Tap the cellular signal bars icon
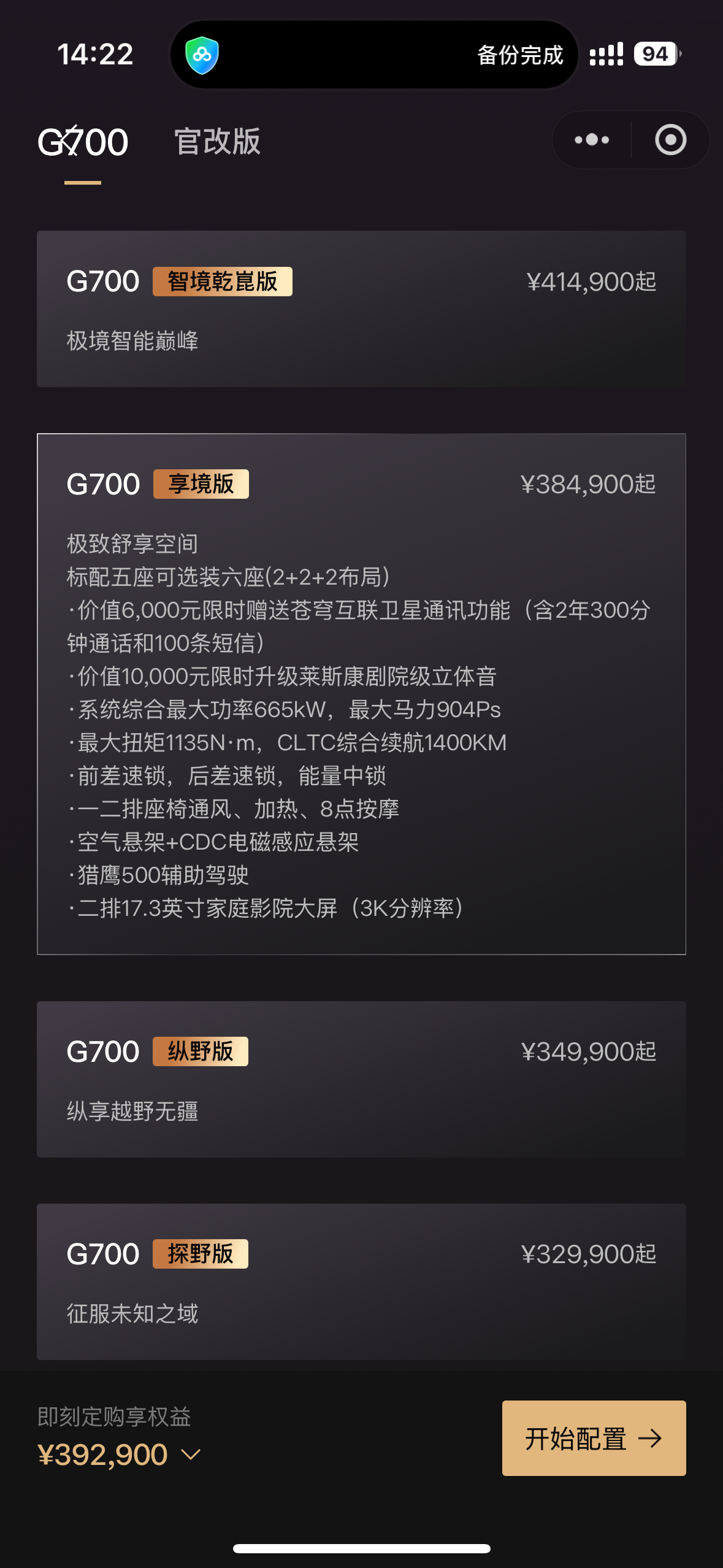723x1568 pixels. coord(606,54)
